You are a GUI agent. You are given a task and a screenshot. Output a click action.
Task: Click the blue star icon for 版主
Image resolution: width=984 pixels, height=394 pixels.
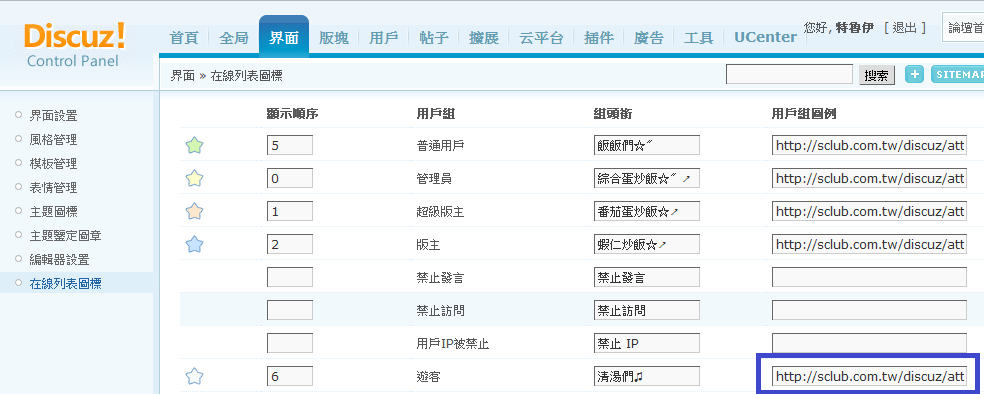click(195, 244)
